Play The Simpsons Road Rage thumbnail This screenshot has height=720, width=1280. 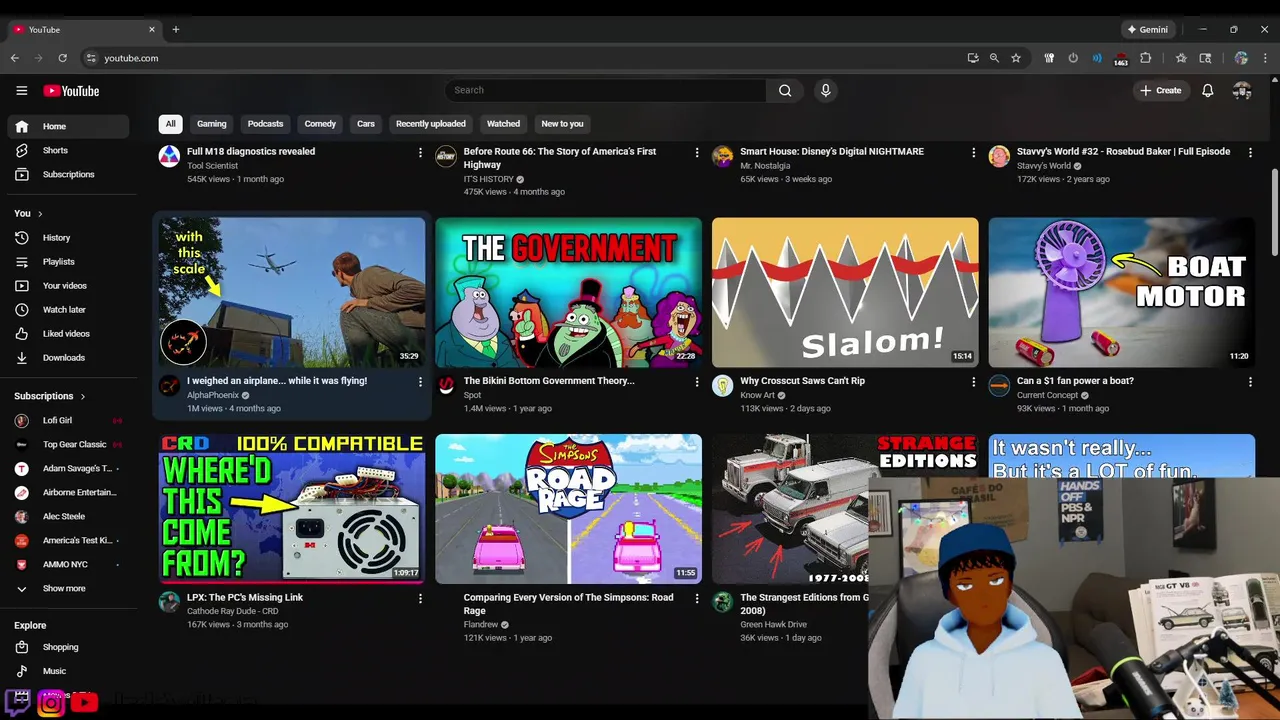(x=568, y=509)
